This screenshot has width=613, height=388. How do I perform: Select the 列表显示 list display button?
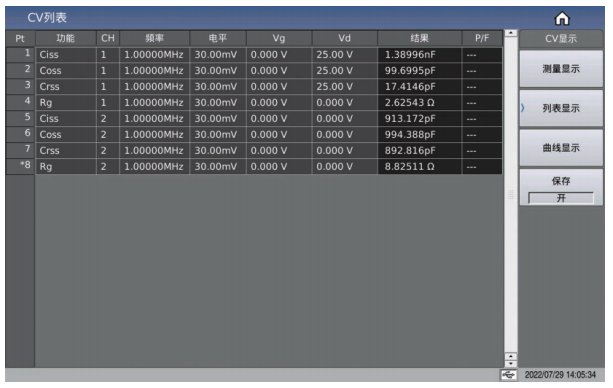click(x=561, y=108)
